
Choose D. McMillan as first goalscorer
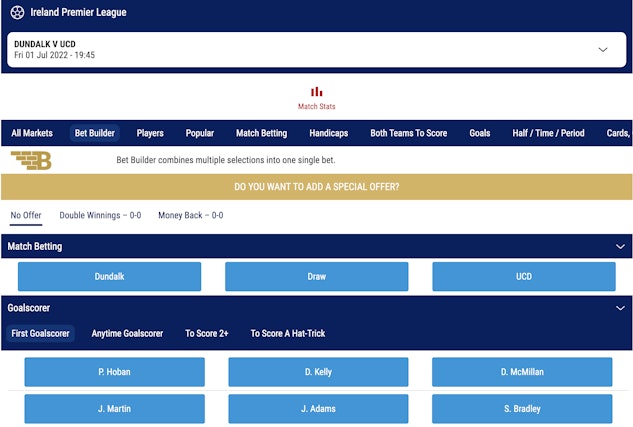click(x=522, y=372)
